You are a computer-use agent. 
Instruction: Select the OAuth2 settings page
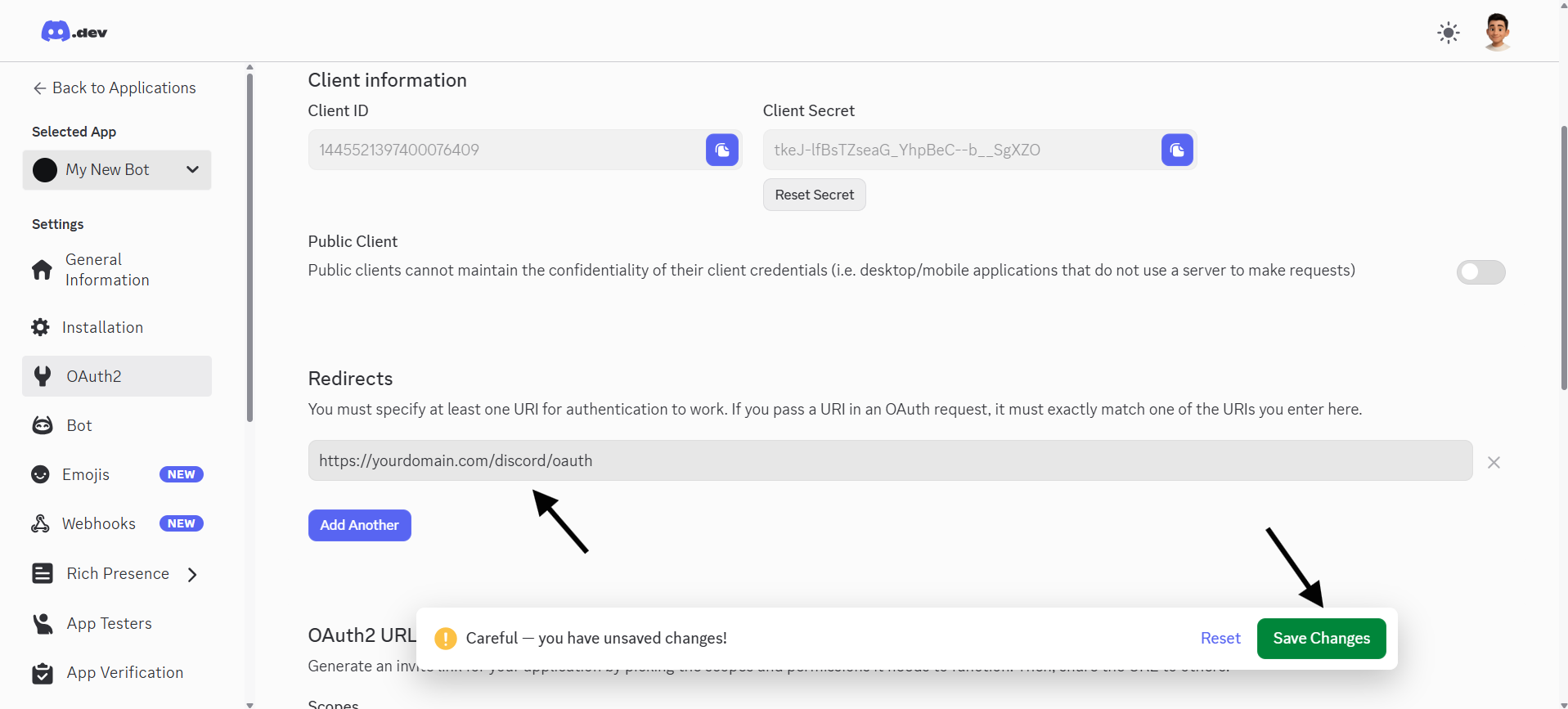tap(117, 376)
